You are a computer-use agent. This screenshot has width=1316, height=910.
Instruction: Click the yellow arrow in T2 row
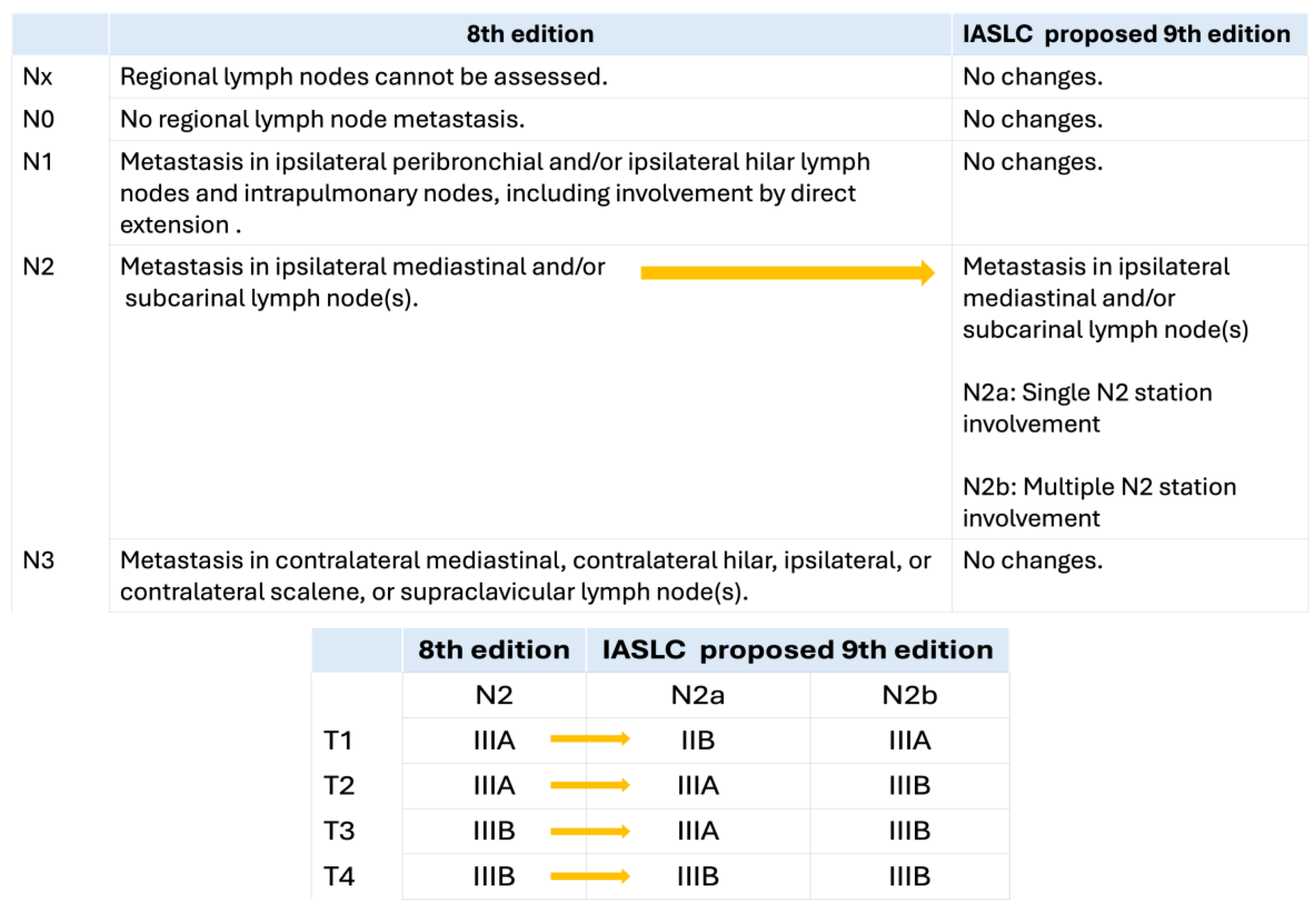click(x=589, y=785)
